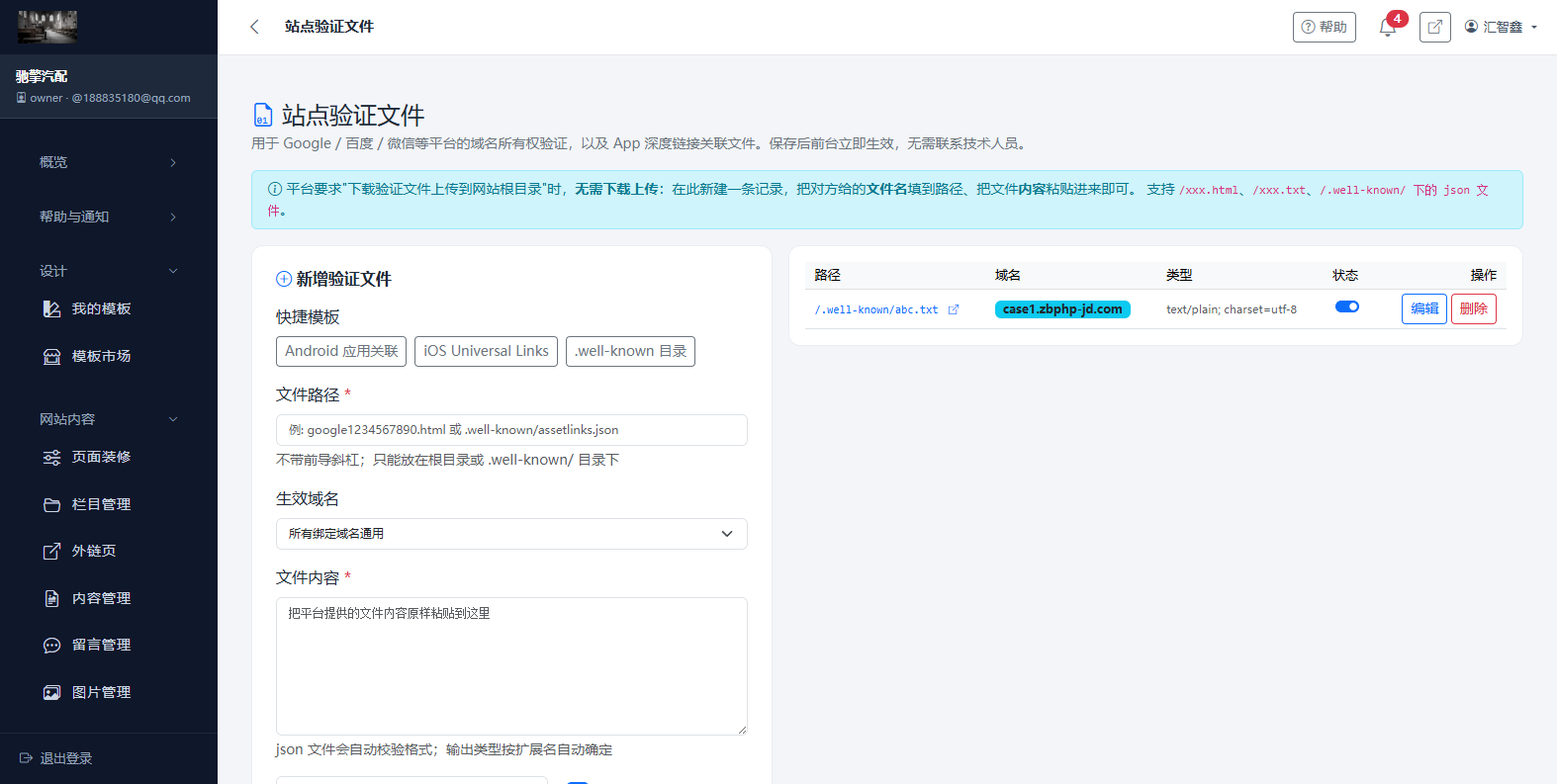Screen dimensions: 1557x784
Task: Expand the 概览 sidebar section
Action: (x=109, y=162)
